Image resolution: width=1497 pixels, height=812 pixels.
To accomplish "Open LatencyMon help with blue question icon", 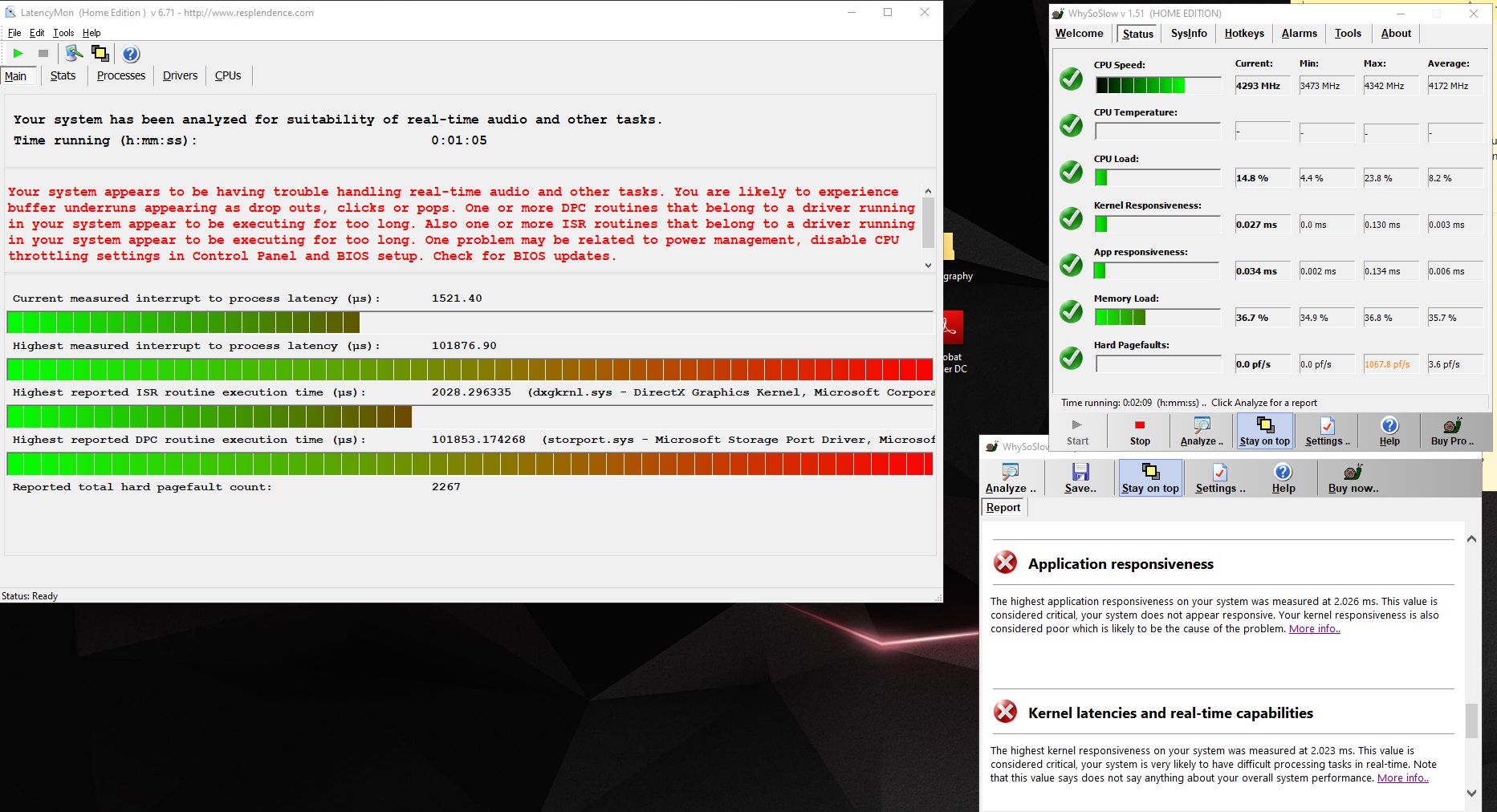I will (x=131, y=54).
